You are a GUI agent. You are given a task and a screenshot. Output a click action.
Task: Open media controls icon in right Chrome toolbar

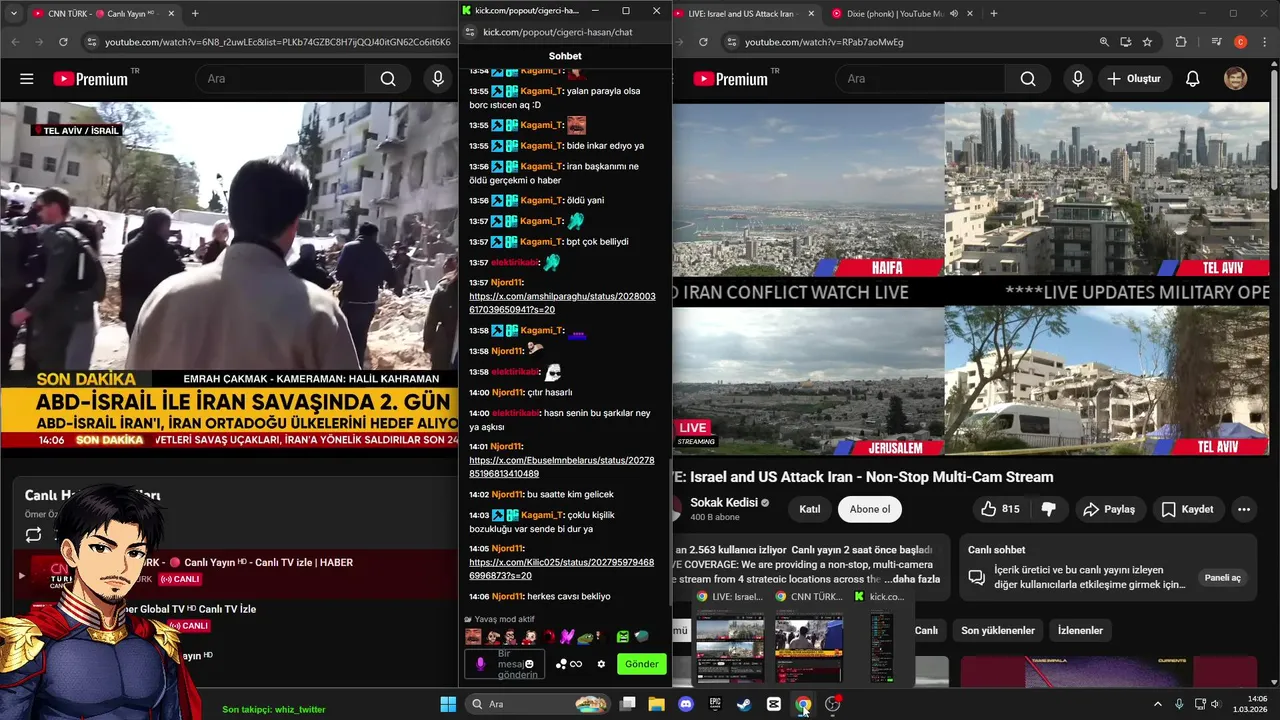coord(1217,42)
